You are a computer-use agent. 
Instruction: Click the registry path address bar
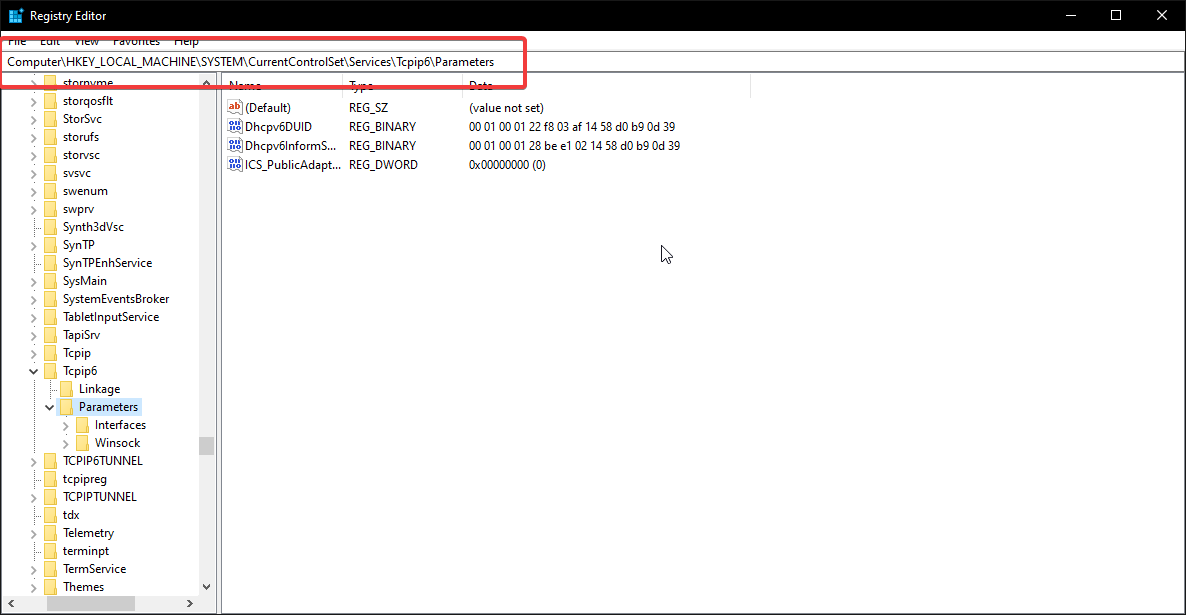tap(593, 62)
